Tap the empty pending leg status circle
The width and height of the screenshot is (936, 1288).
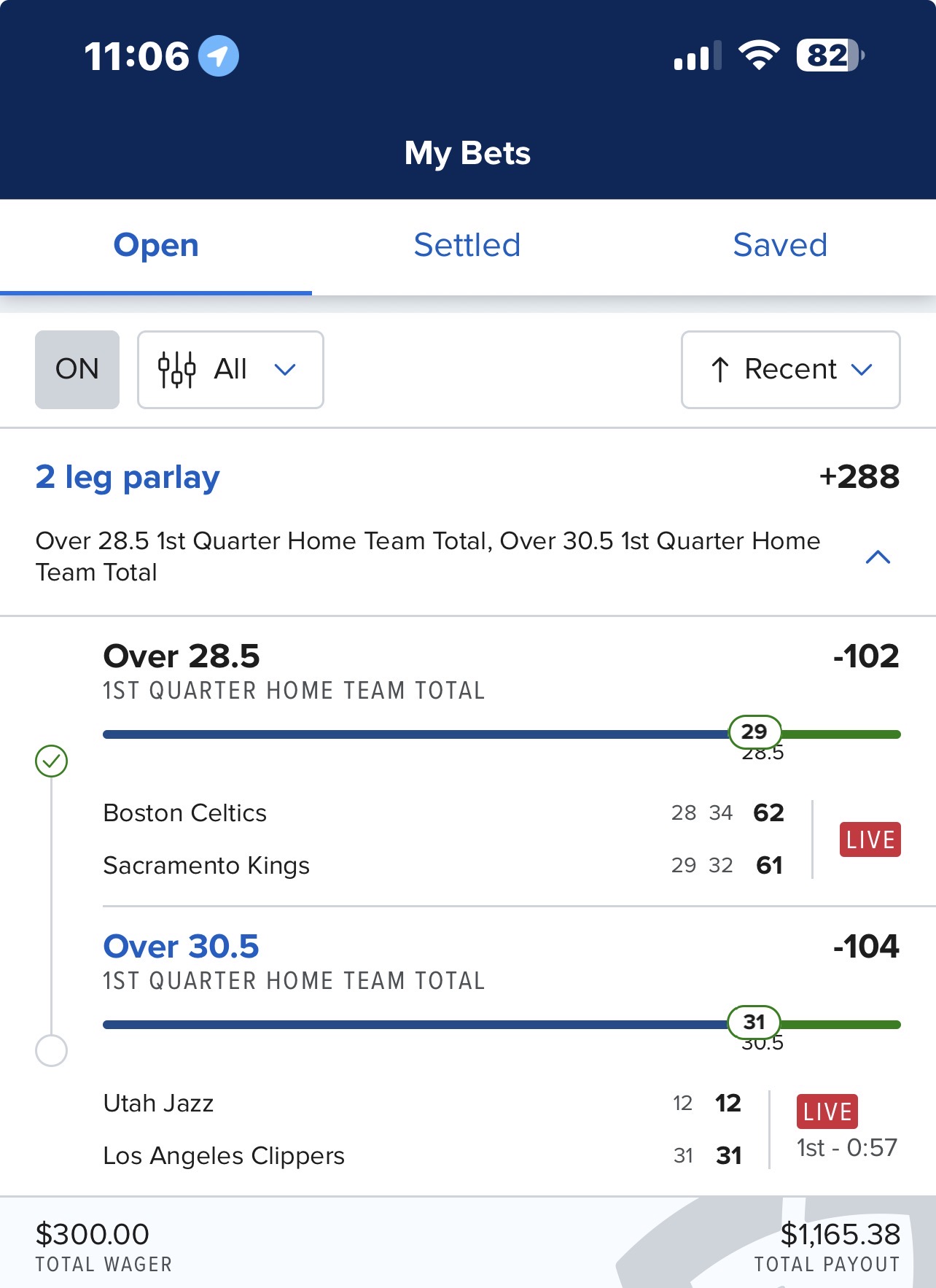tap(52, 1050)
